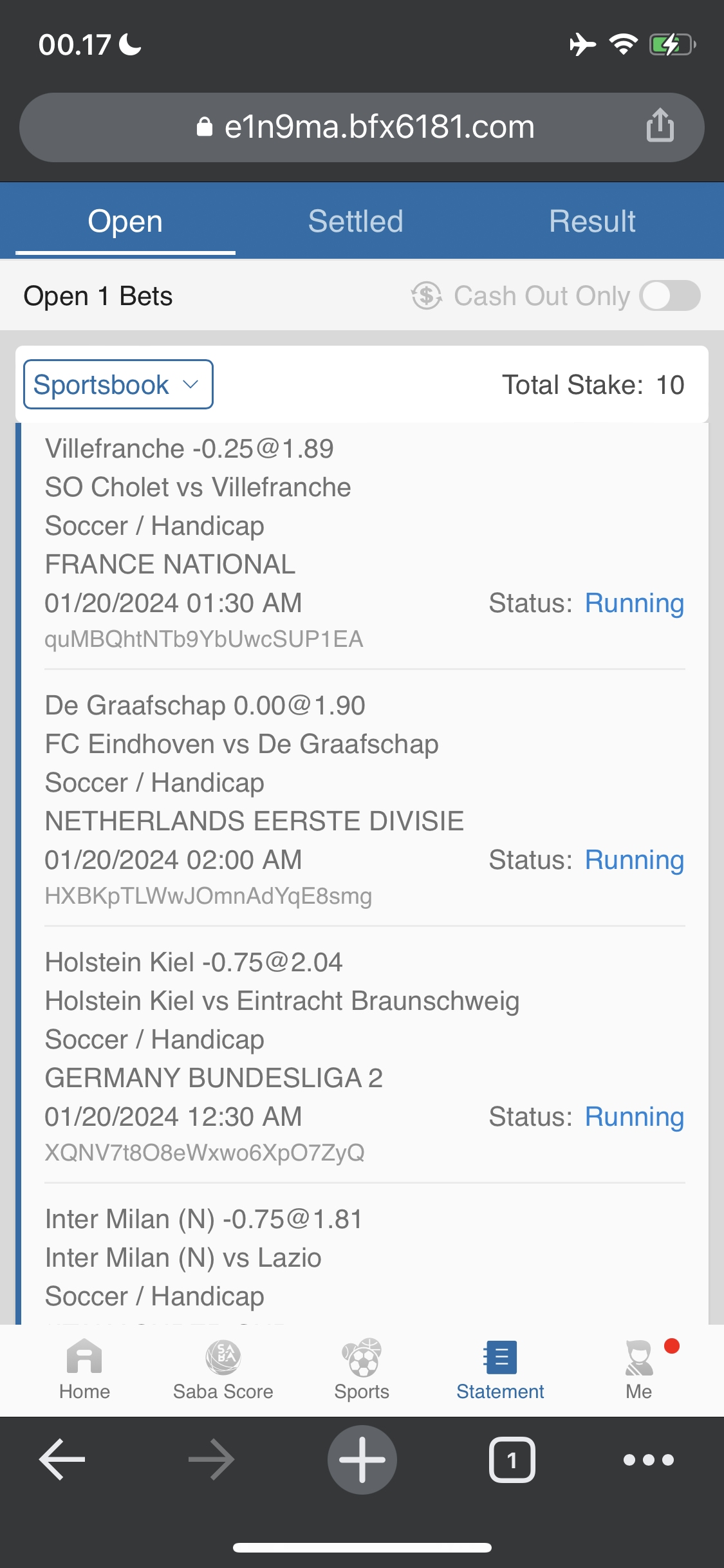The height and width of the screenshot is (1568, 724).
Task: Tap the browser address bar URL
Action: point(379,127)
